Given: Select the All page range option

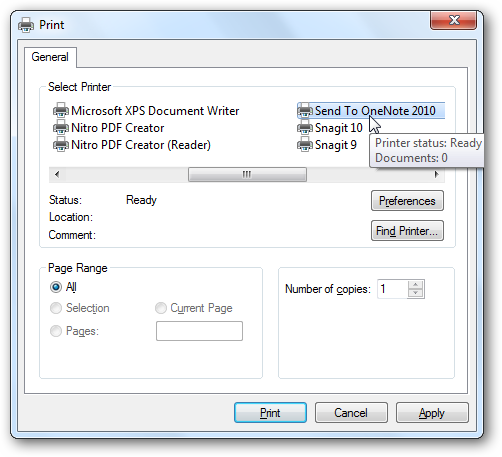Looking at the screenshot, I should 56,287.
